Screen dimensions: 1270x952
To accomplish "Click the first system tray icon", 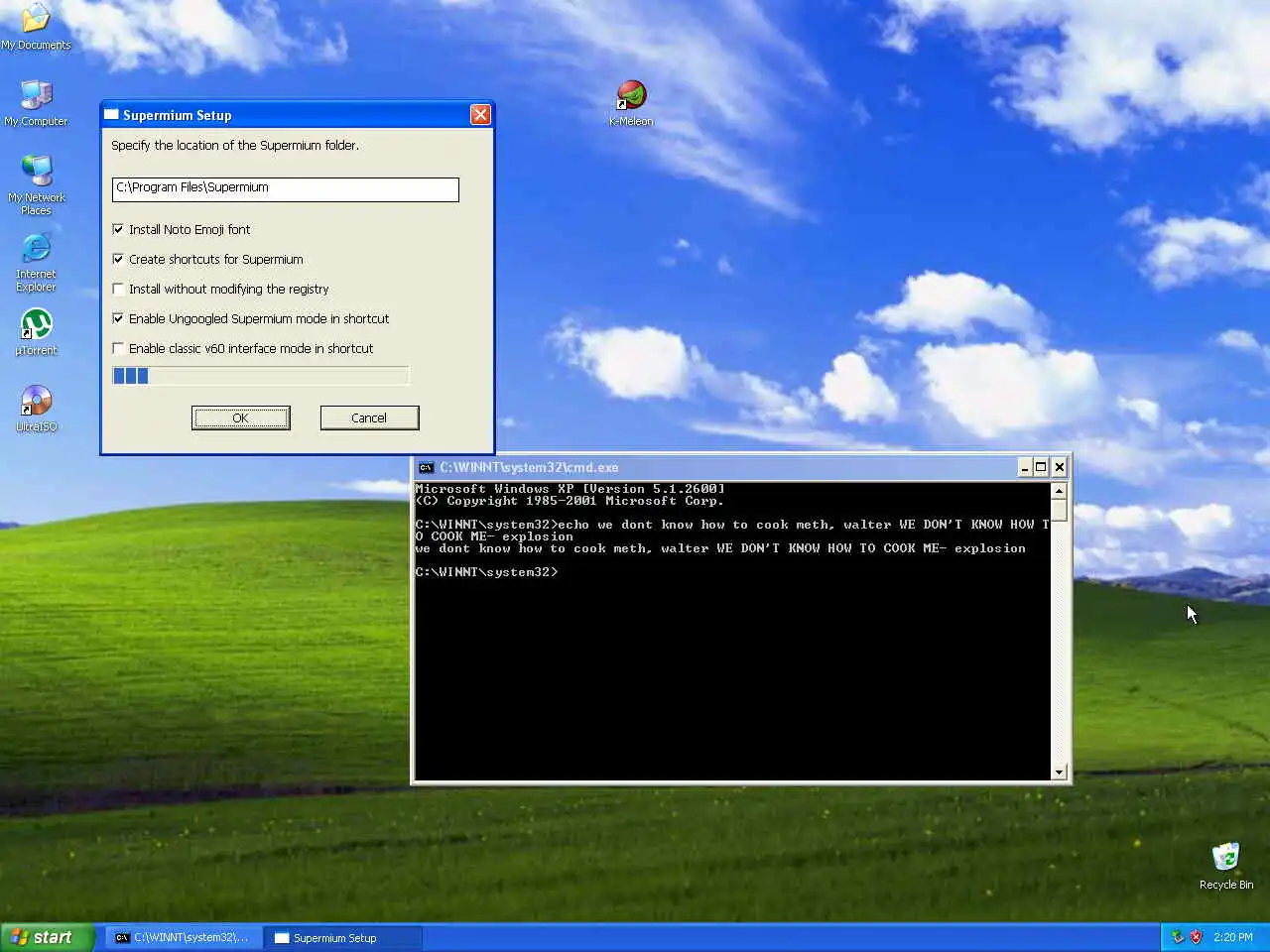I will [1178, 937].
